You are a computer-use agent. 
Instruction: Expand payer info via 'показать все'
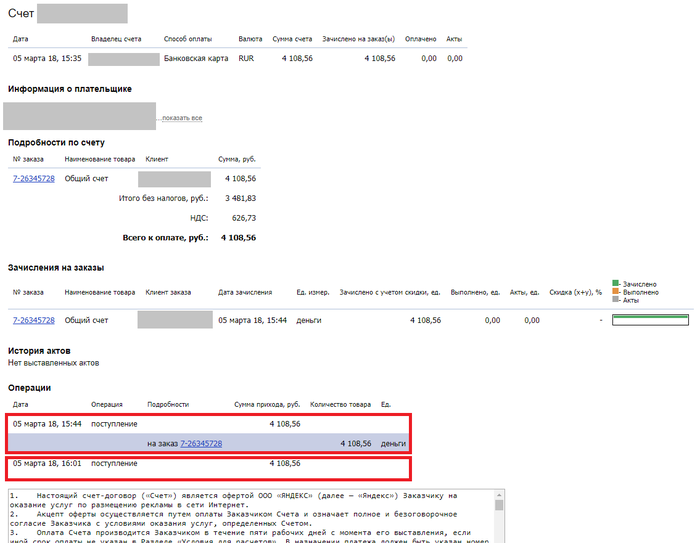pos(182,119)
